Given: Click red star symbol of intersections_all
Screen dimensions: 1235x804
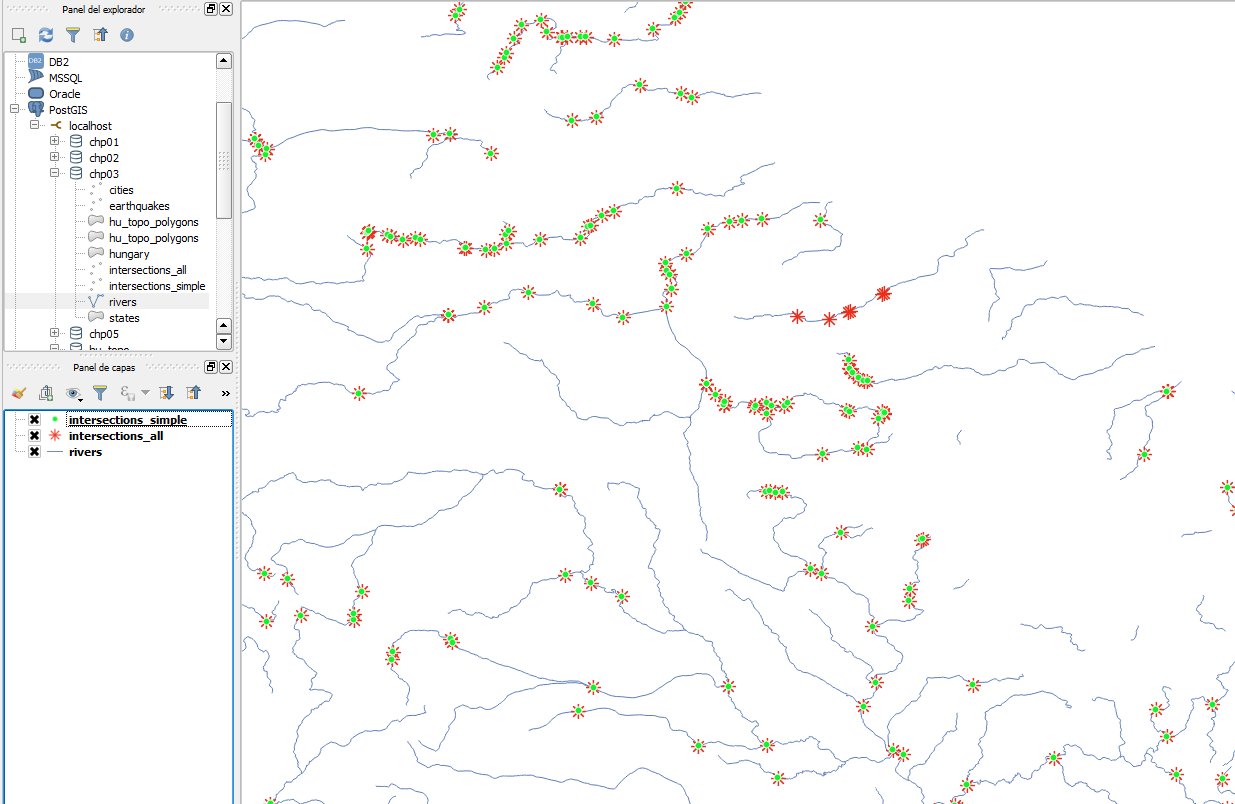Looking at the screenshot, I should pyautogui.click(x=55, y=436).
